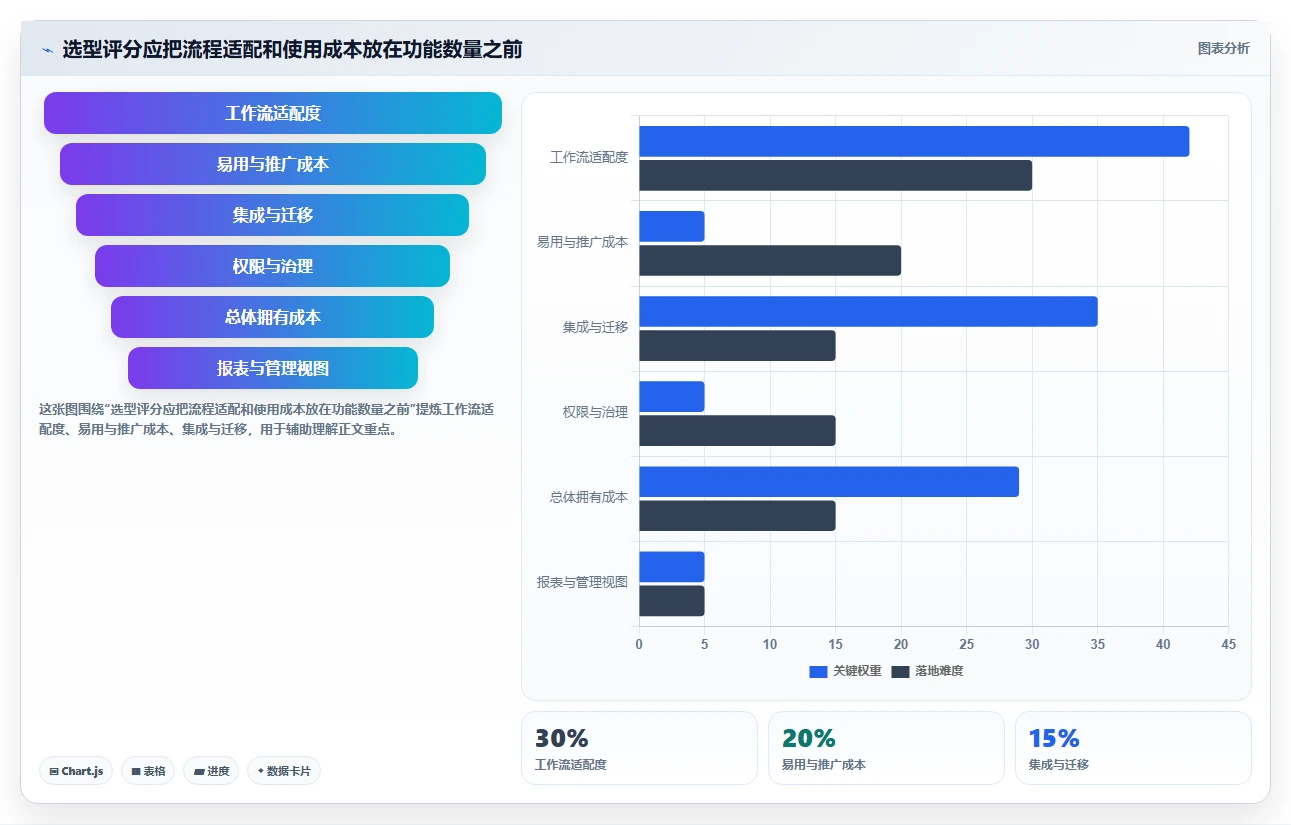Click the 权限与治理 y-axis label

[x=595, y=412]
